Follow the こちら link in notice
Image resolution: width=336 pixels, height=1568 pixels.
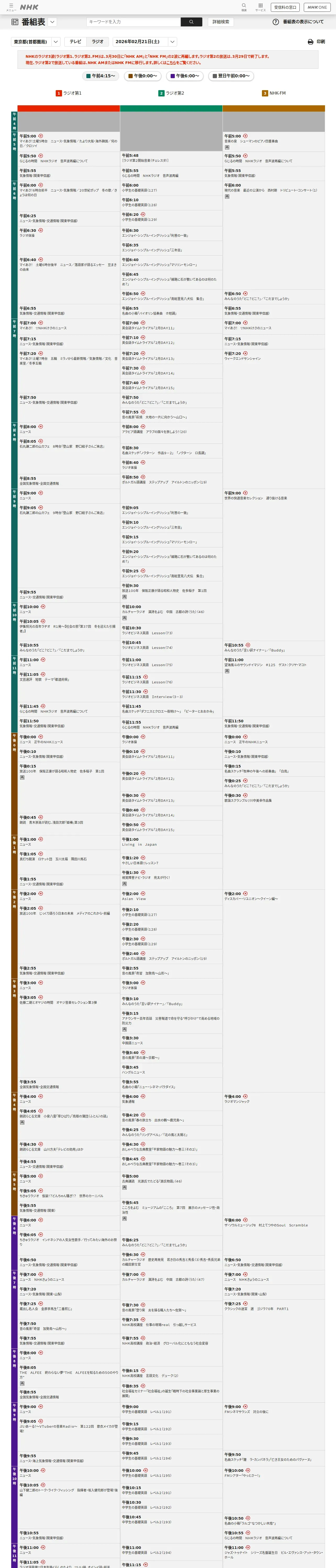[172, 63]
